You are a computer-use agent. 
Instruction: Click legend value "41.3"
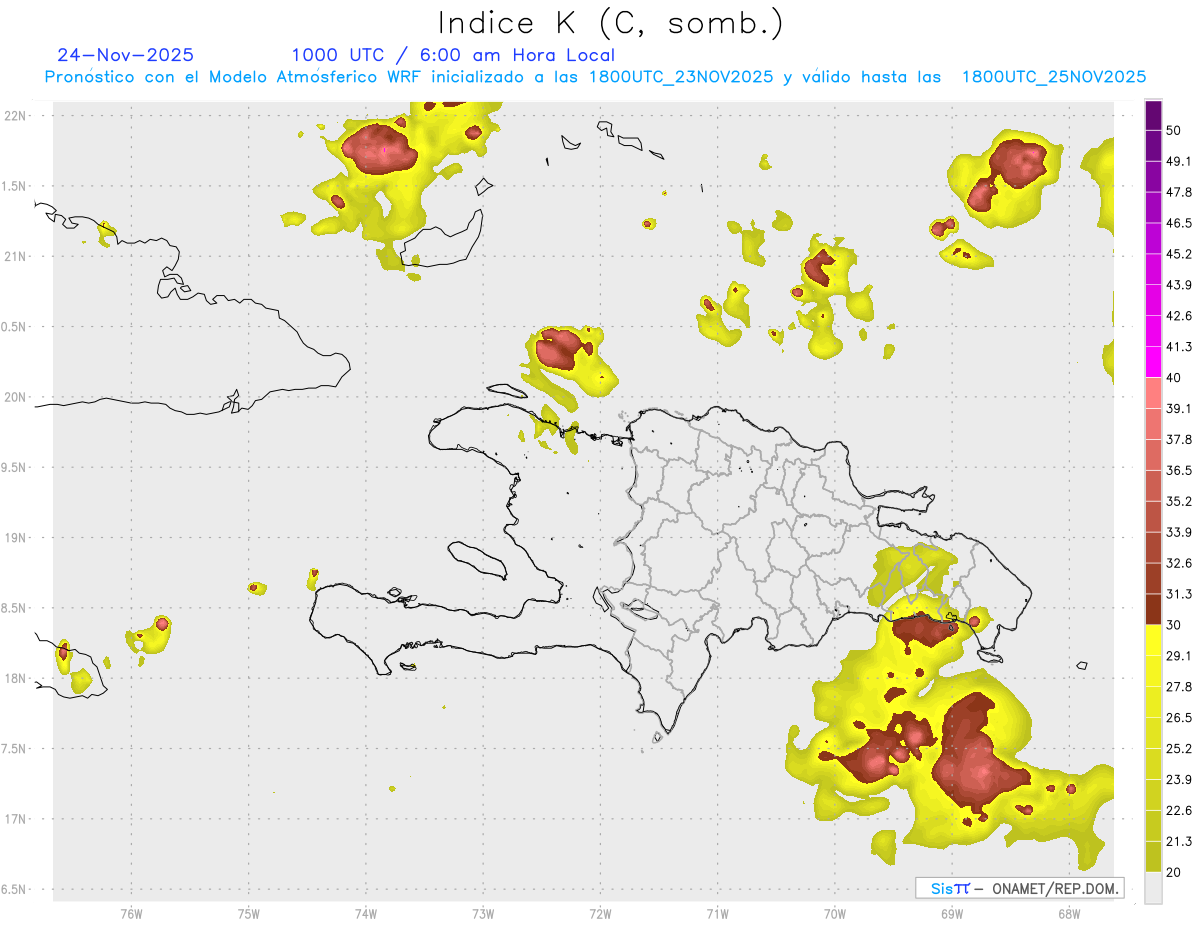[1179, 347]
